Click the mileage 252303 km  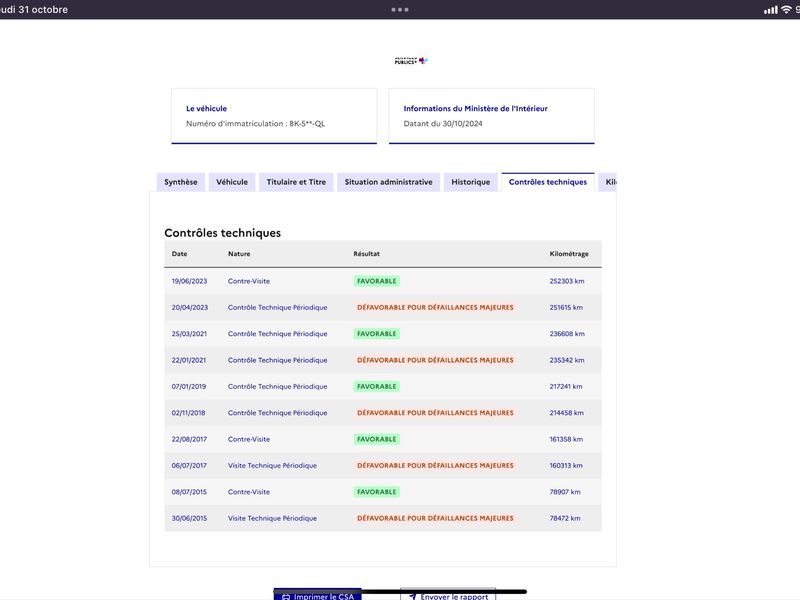(x=567, y=281)
